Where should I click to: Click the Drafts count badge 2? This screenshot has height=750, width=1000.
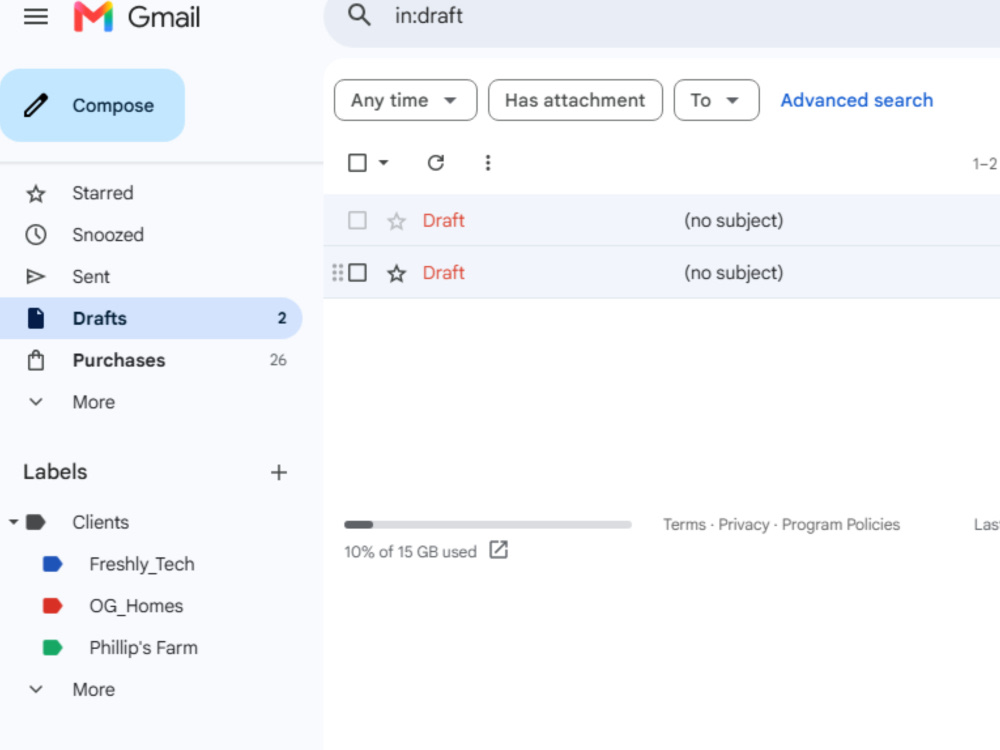tap(282, 318)
